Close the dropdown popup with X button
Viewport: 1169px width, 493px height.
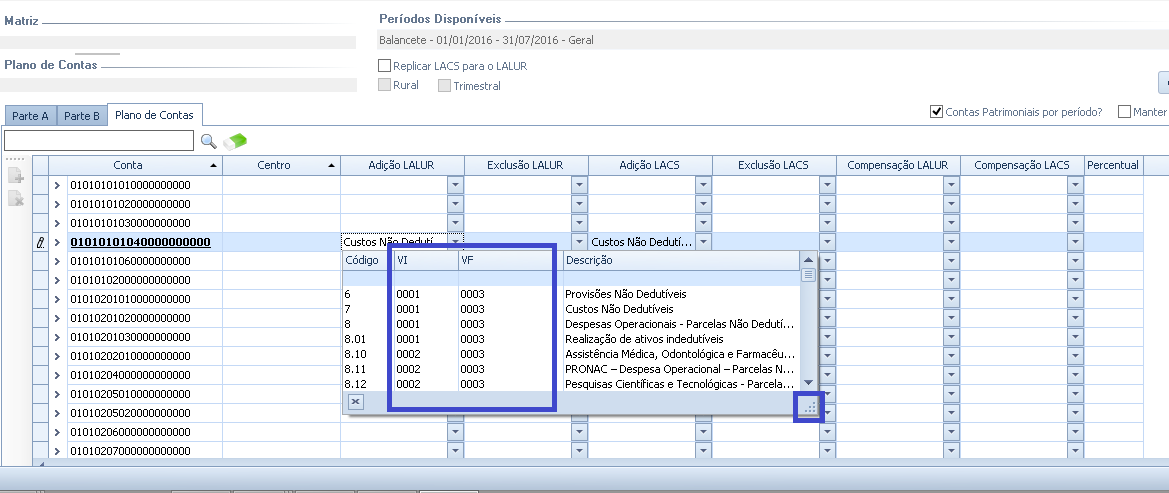(355, 401)
